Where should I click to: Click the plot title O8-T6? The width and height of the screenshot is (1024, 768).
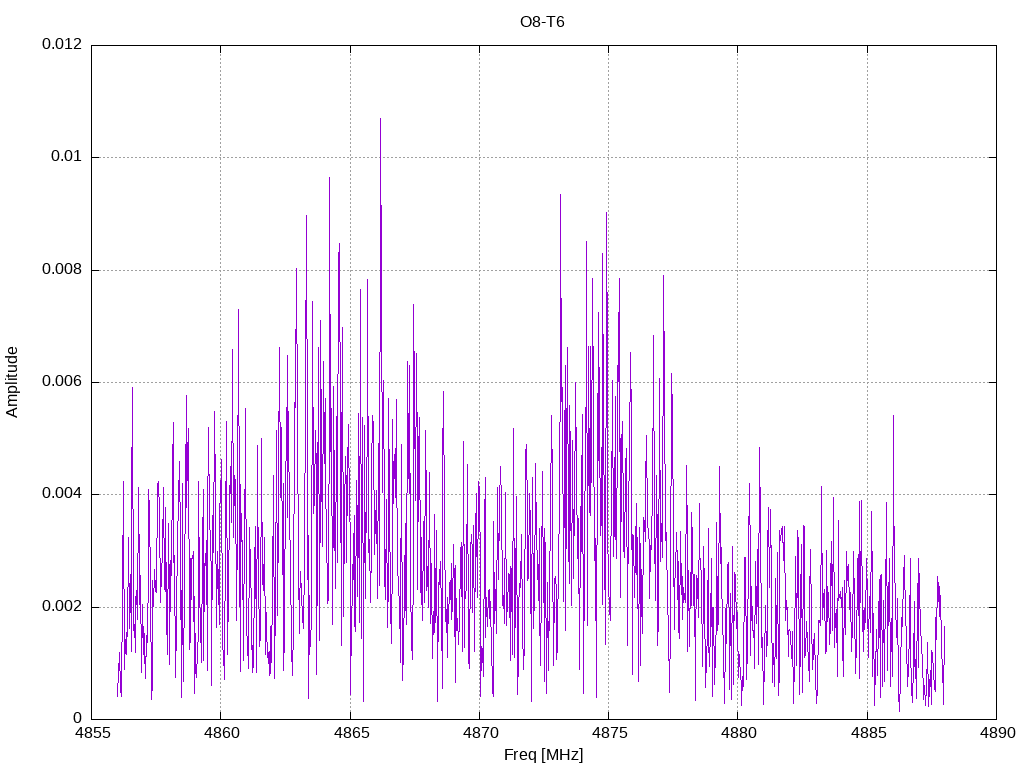(542, 22)
